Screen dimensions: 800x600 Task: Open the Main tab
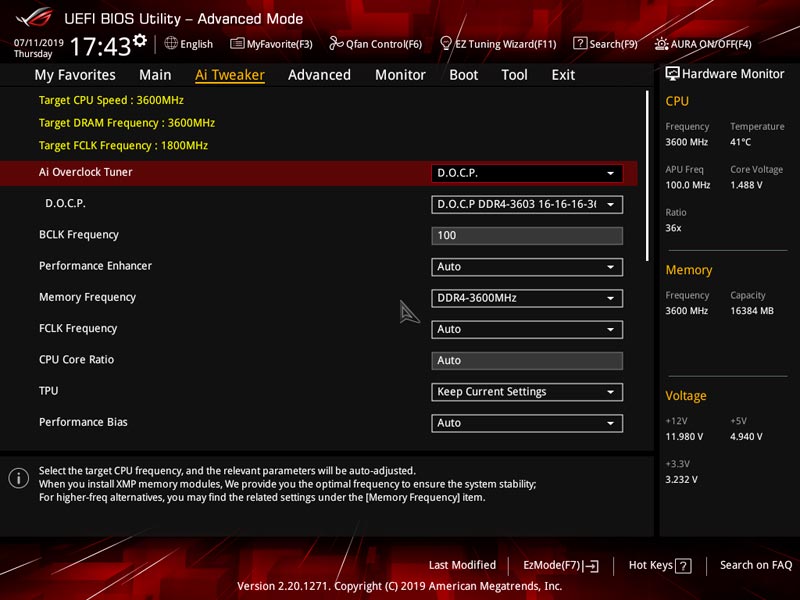(155, 75)
